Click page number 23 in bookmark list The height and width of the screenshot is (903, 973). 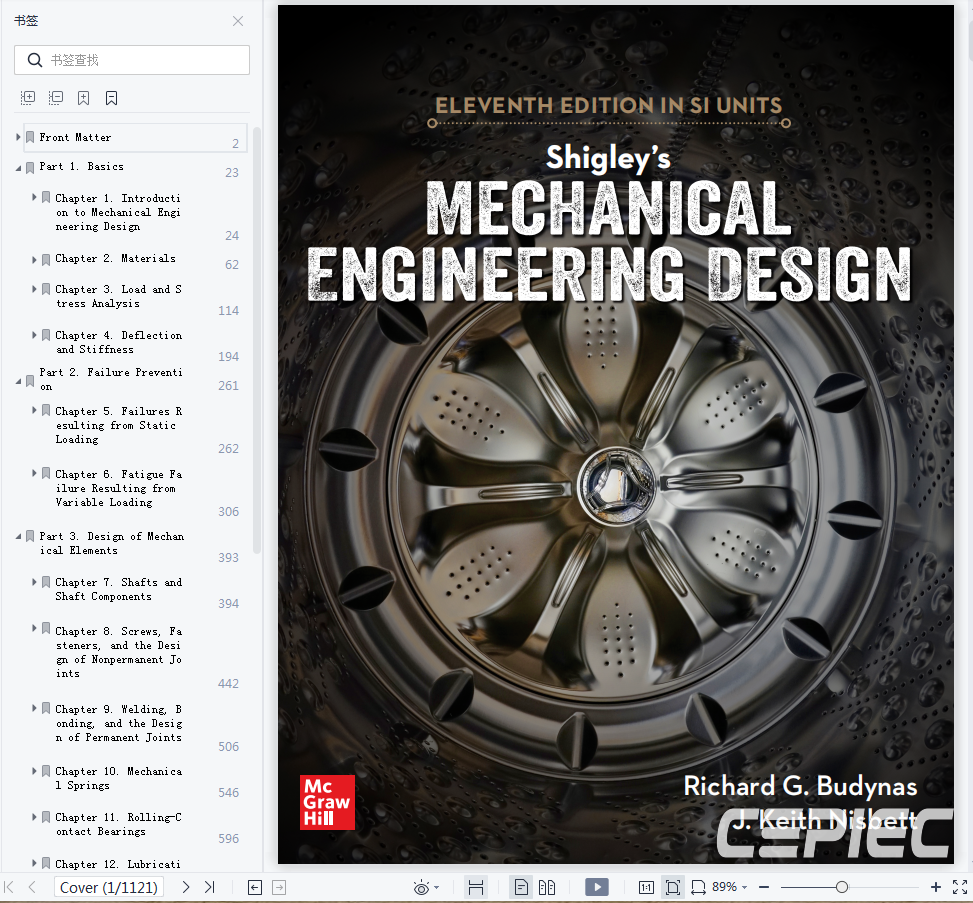232,173
